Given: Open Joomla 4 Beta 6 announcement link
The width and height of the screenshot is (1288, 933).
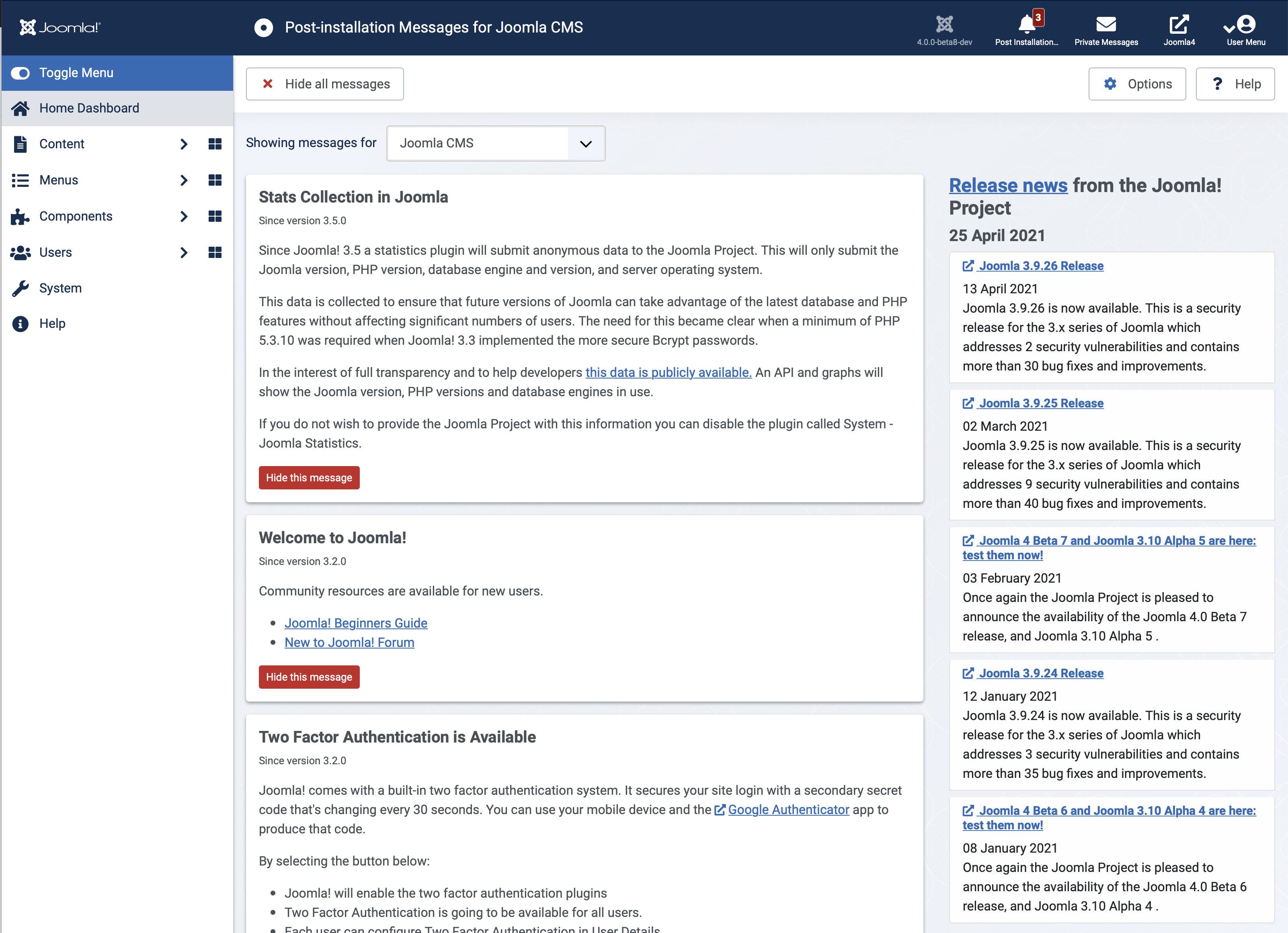Looking at the screenshot, I should (x=1109, y=818).
